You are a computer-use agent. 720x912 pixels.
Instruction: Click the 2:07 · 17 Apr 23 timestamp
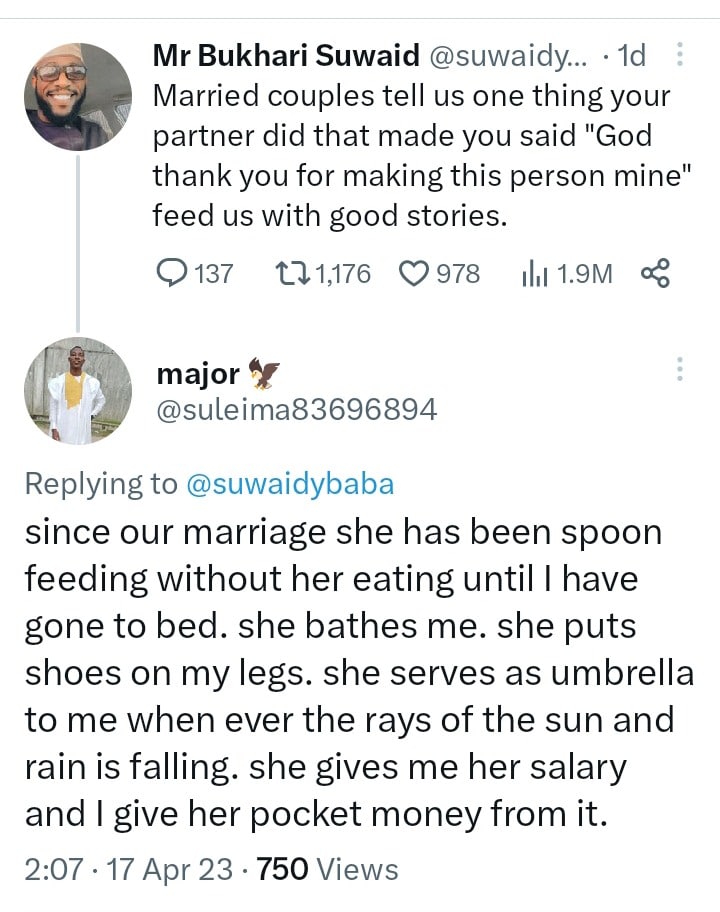pos(125,869)
